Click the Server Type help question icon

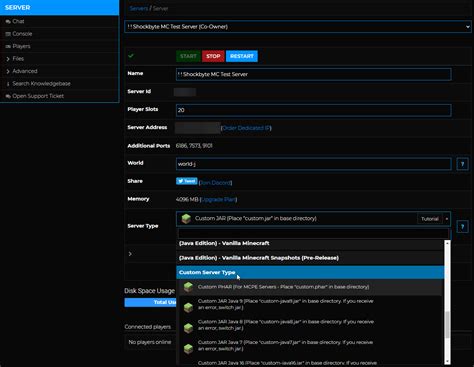[462, 227]
